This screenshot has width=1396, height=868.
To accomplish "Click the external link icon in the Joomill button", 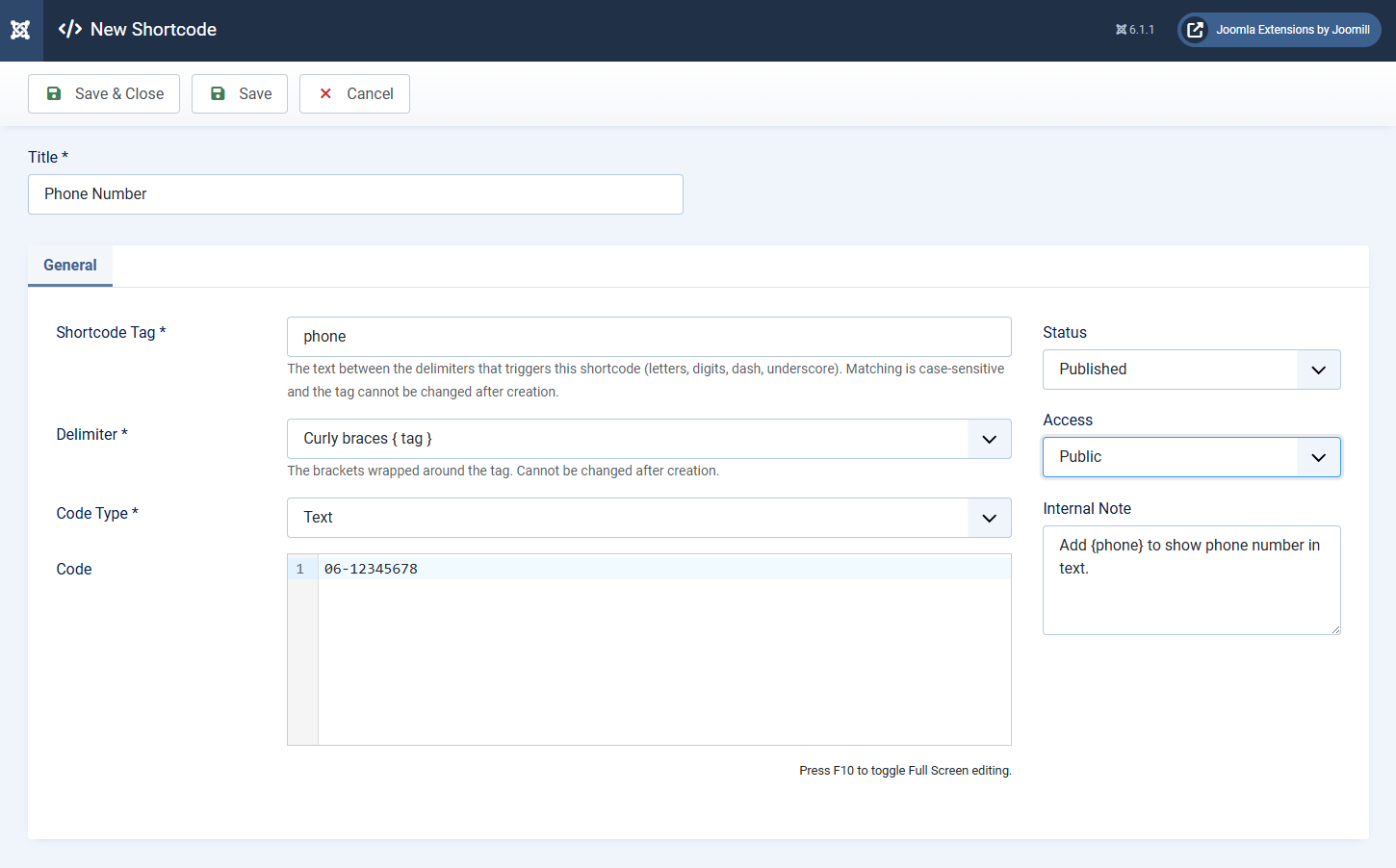I will pos(1195,30).
